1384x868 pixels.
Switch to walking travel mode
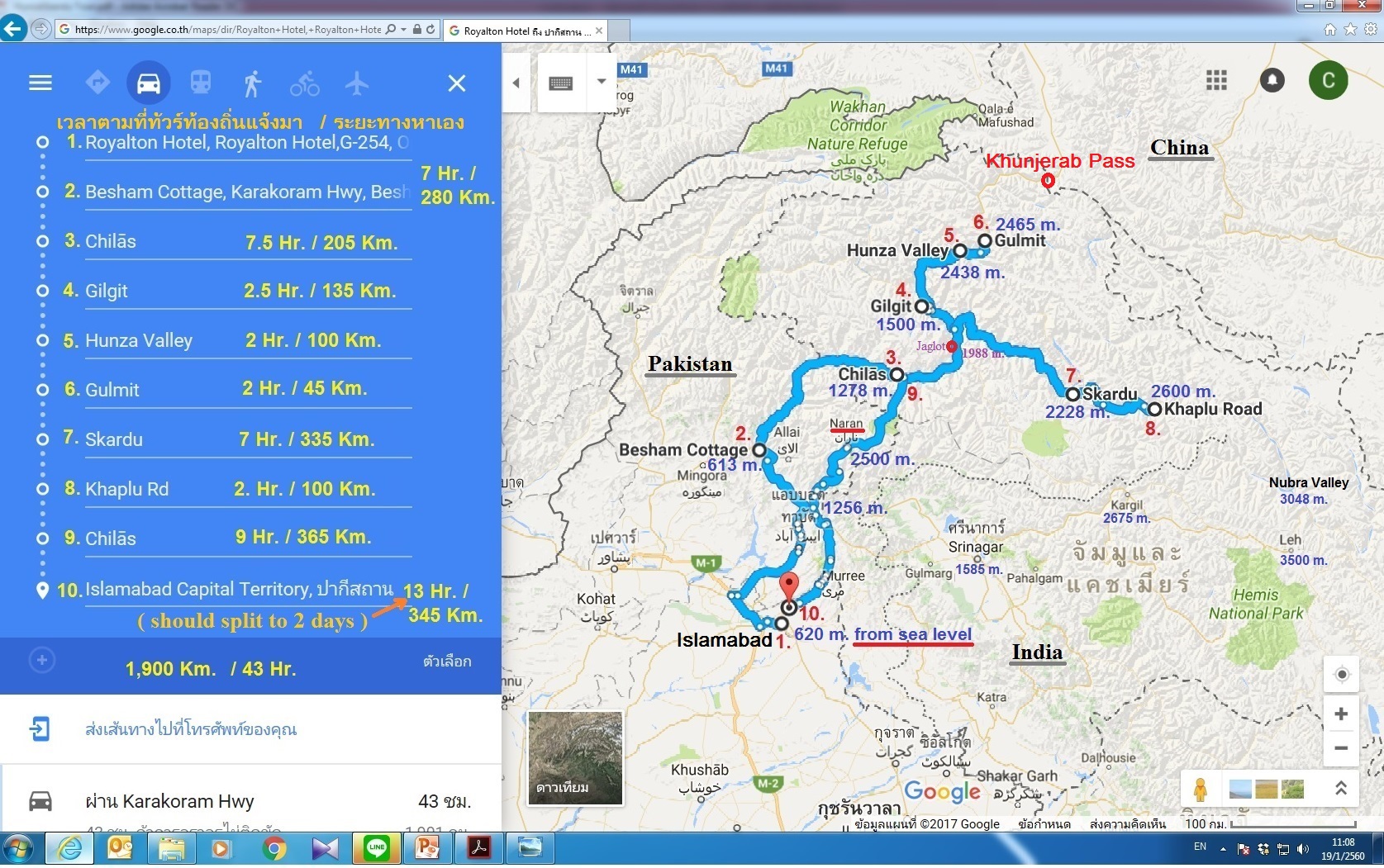(x=253, y=83)
